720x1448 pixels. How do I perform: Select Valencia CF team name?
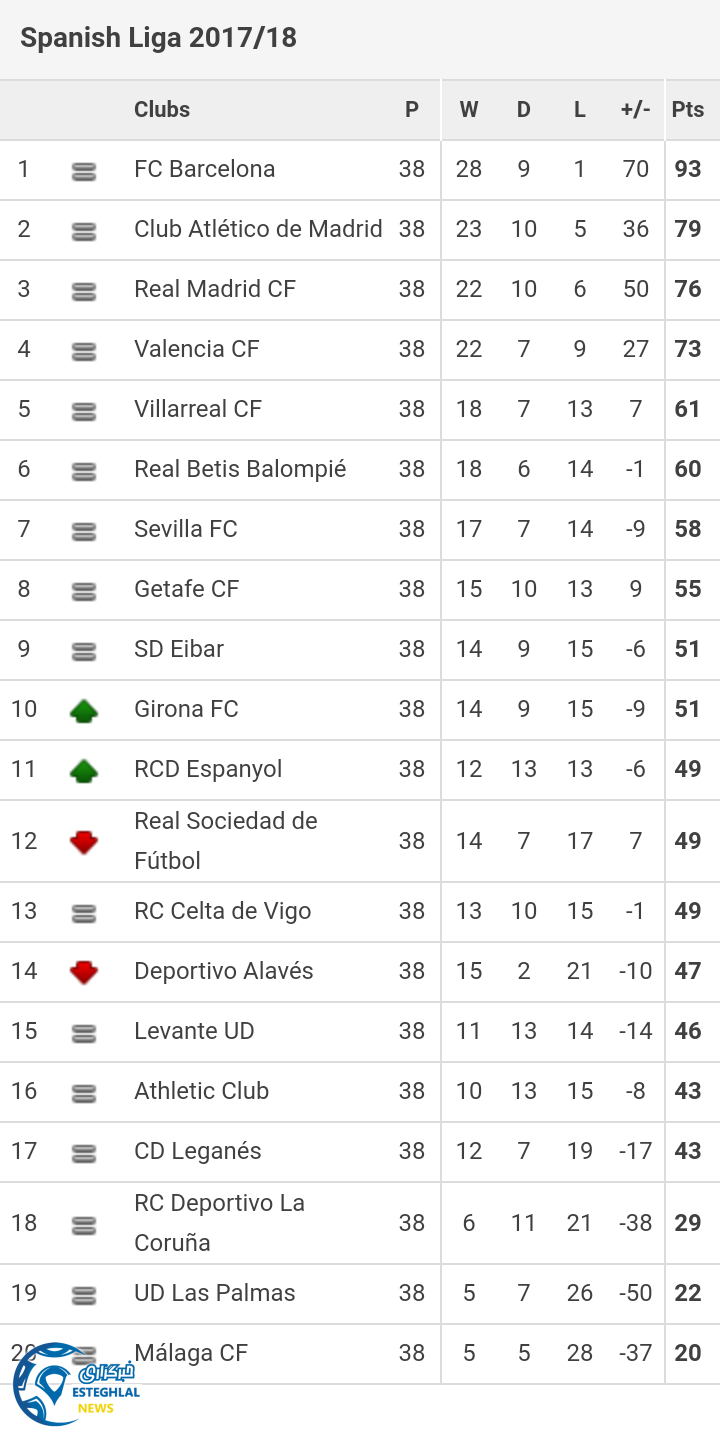click(x=197, y=349)
